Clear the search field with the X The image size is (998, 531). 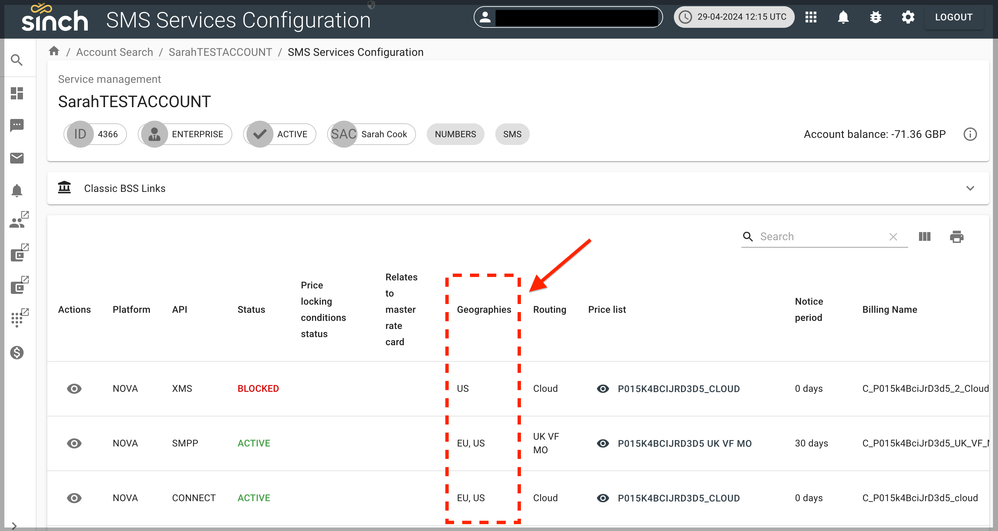coord(893,237)
